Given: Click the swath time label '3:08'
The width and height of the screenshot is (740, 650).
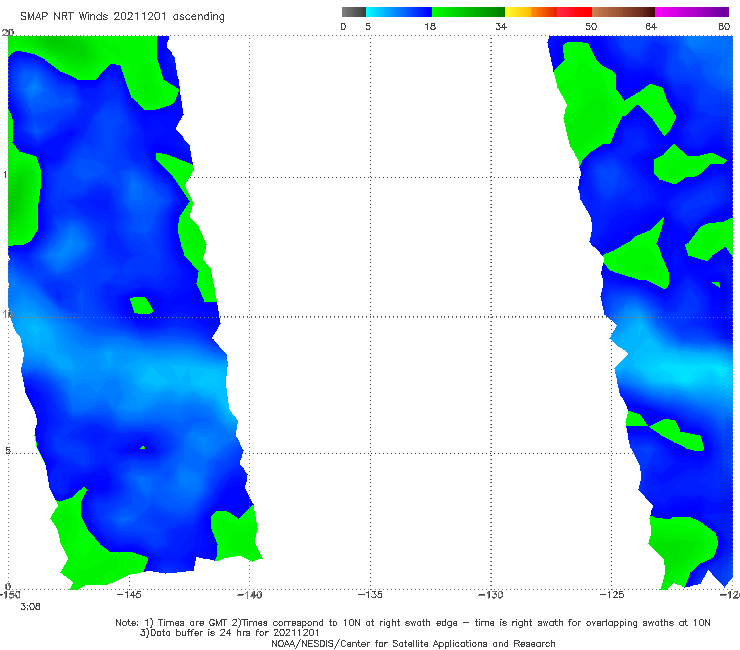Looking at the screenshot, I should click(x=30, y=607).
